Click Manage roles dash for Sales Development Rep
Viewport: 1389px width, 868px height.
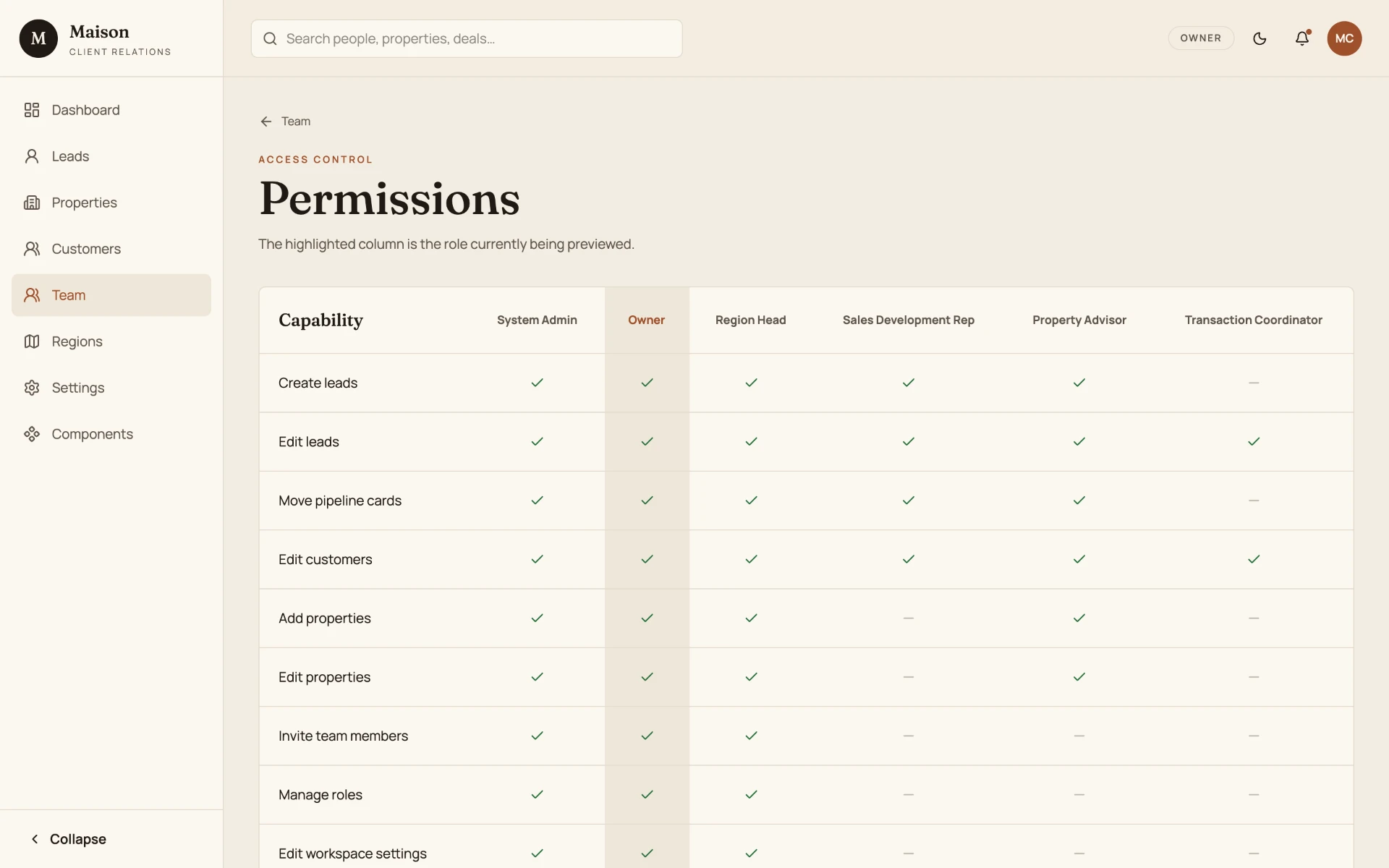(909, 794)
